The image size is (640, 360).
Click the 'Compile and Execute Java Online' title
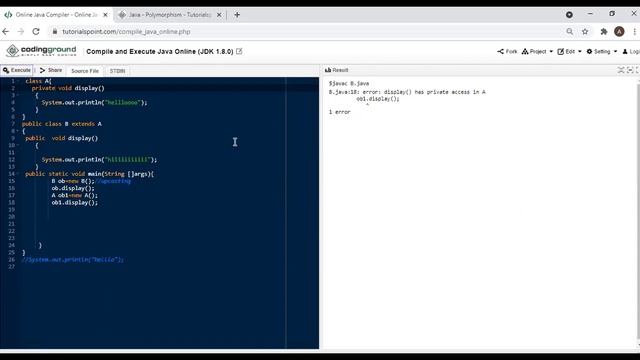click(x=160, y=51)
